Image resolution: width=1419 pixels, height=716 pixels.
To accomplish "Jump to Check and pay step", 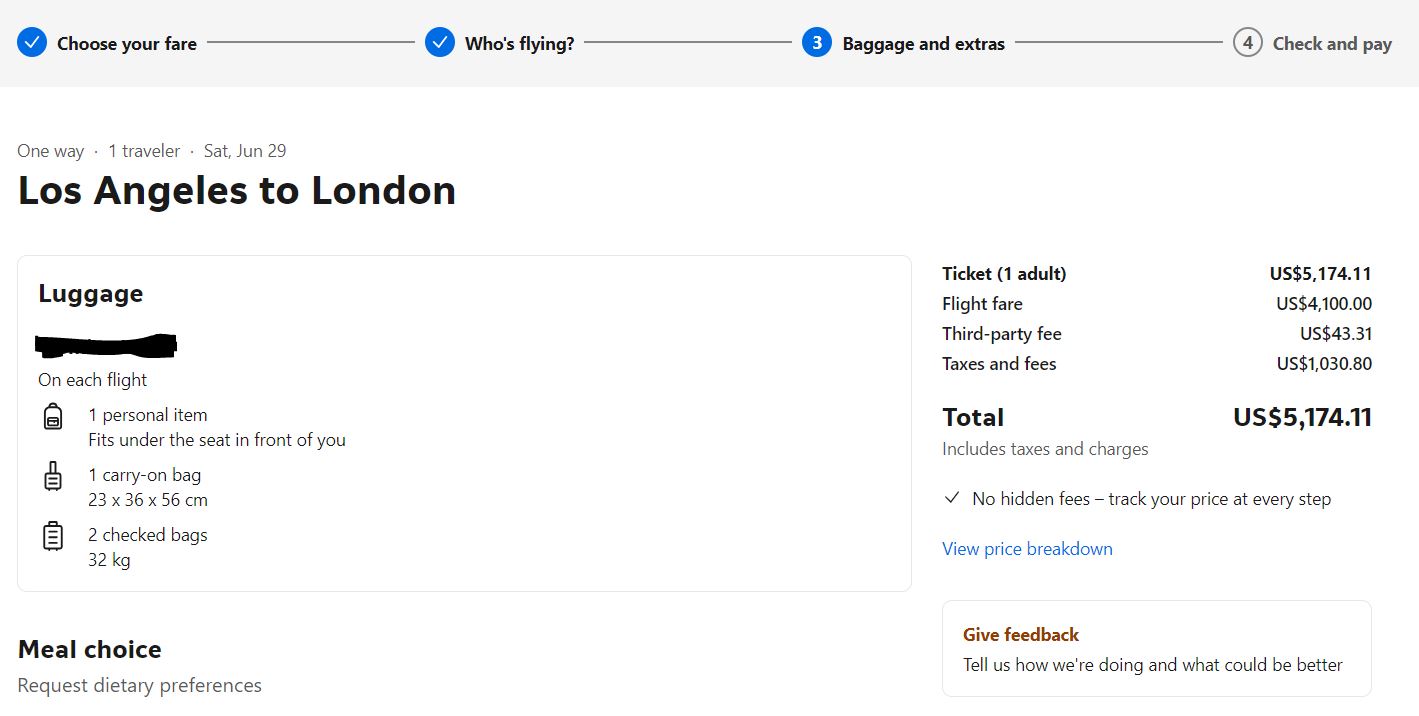I will click(x=1331, y=44).
